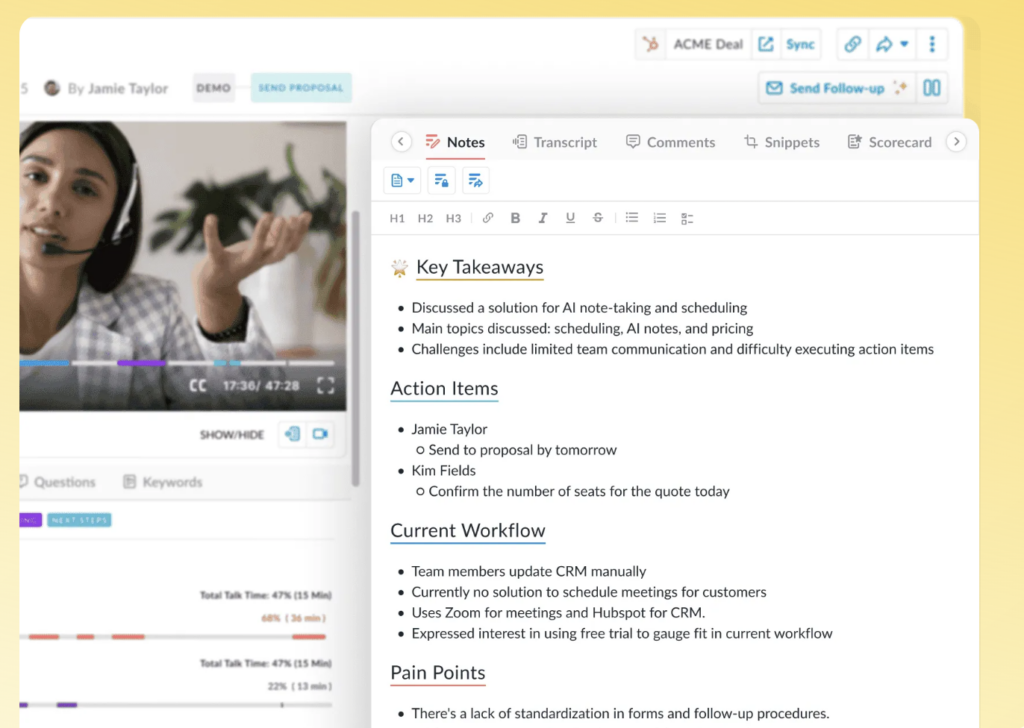Viewport: 1024px width, 728px height.
Task: Enter fullscreen video mode
Action: 325,385
